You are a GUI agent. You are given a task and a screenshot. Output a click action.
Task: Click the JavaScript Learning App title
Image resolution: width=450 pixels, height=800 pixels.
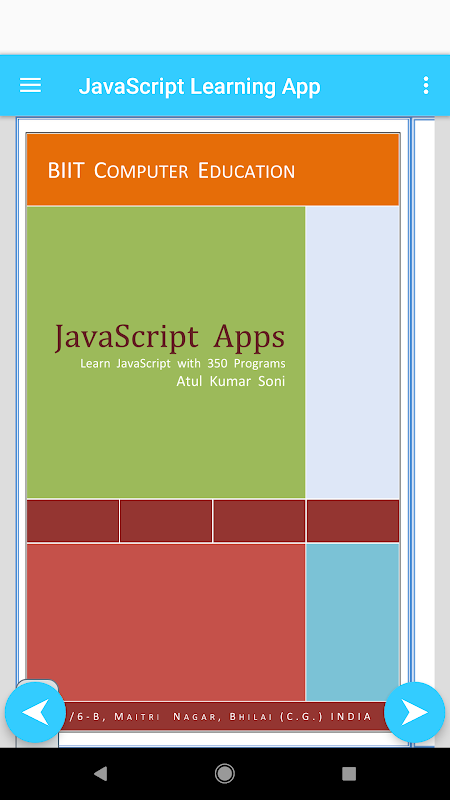point(199,86)
